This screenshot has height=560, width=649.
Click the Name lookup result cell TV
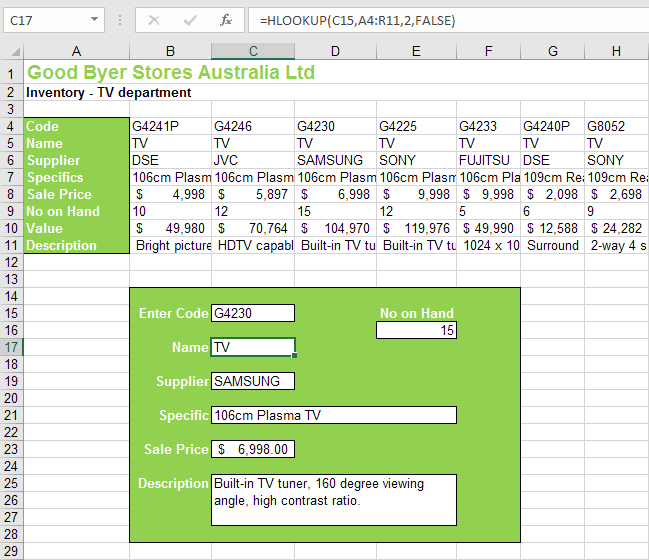pyautogui.click(x=253, y=347)
